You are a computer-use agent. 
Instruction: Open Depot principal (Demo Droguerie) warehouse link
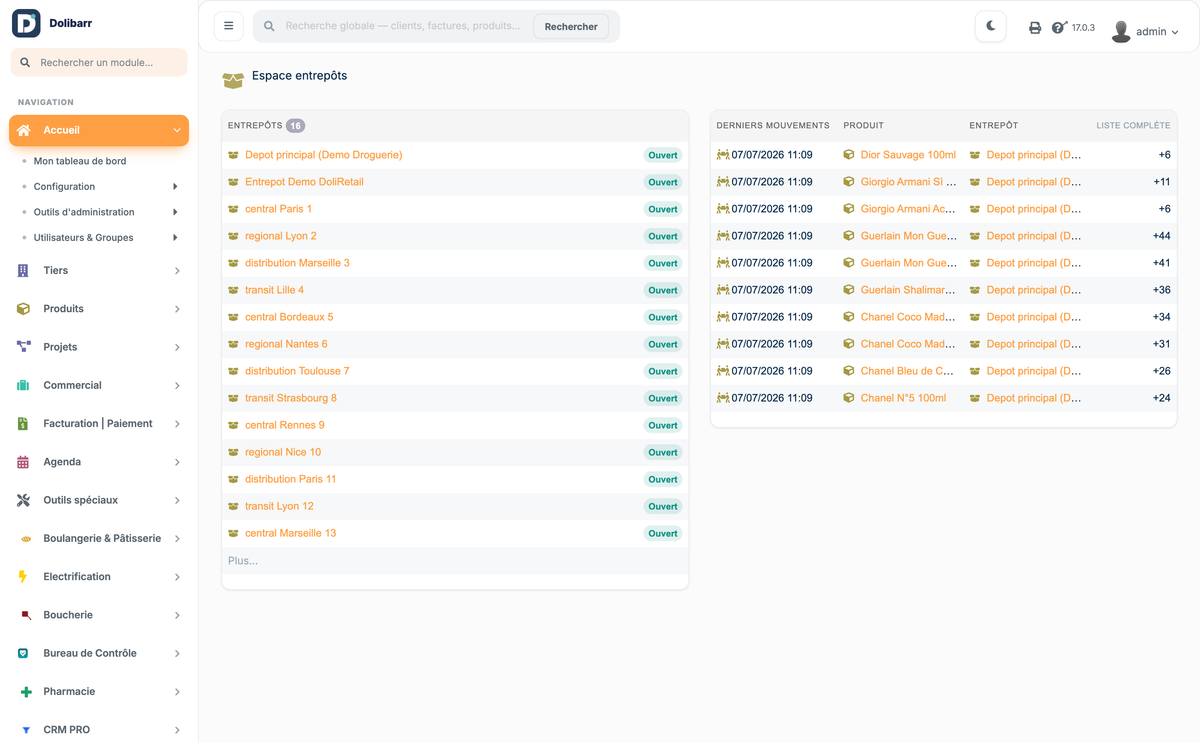pos(323,155)
